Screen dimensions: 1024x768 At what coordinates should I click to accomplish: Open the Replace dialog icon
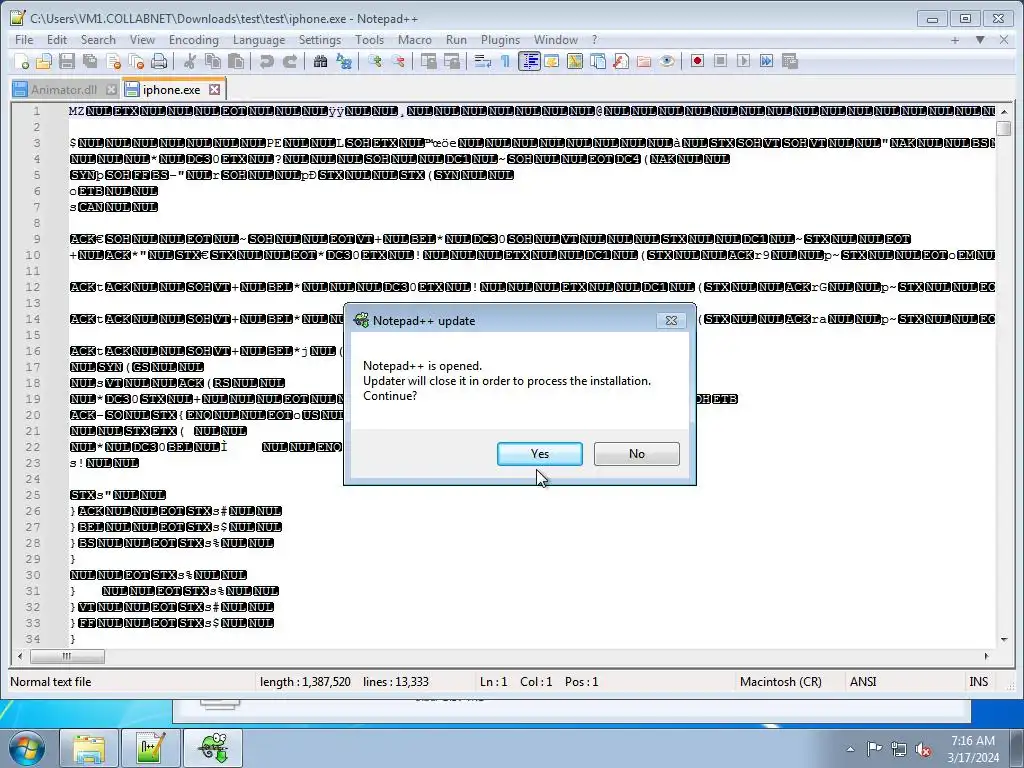(344, 61)
